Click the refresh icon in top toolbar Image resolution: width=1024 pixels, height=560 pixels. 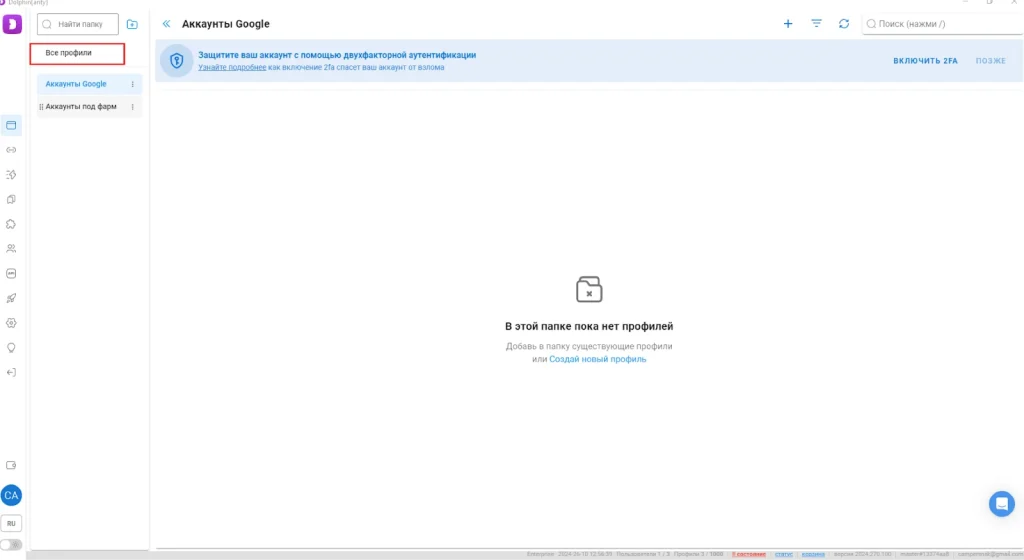pyautogui.click(x=844, y=23)
